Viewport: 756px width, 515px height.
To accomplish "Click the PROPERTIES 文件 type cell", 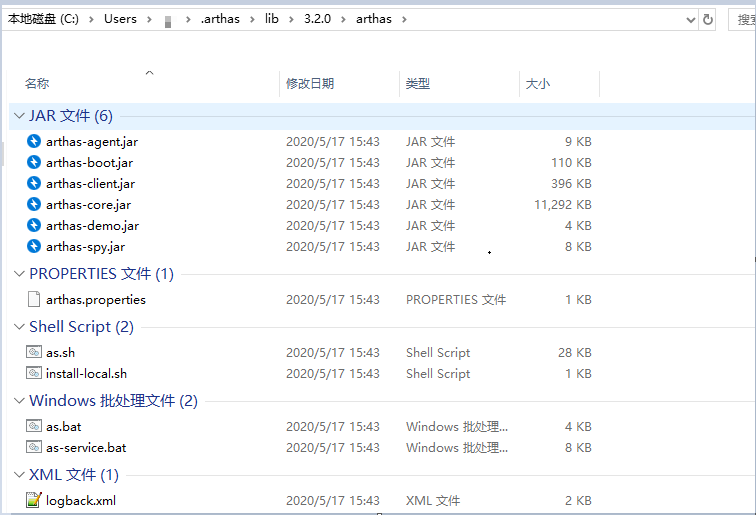I will [x=456, y=299].
